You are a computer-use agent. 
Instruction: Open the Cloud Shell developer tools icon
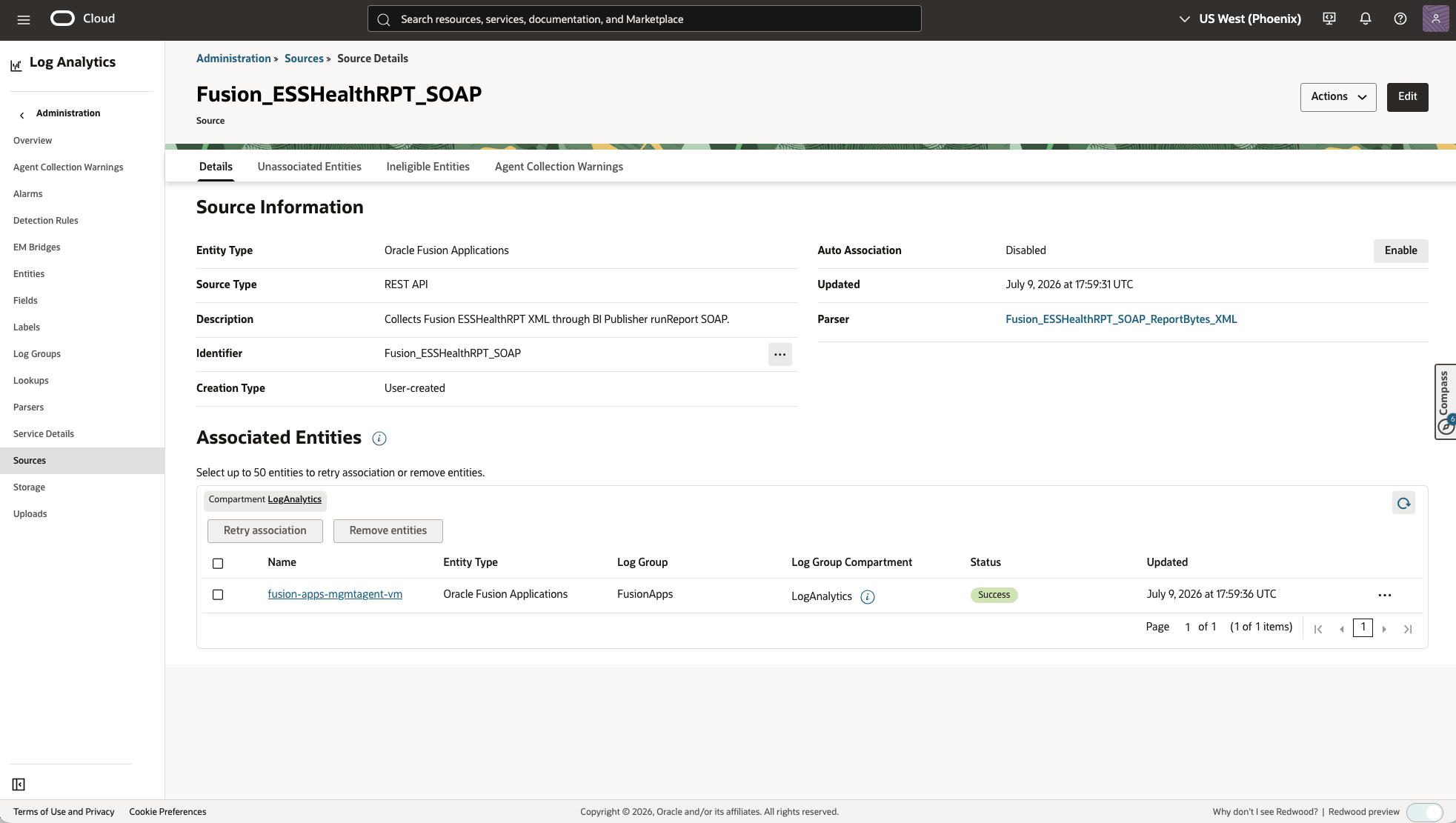click(x=1329, y=19)
